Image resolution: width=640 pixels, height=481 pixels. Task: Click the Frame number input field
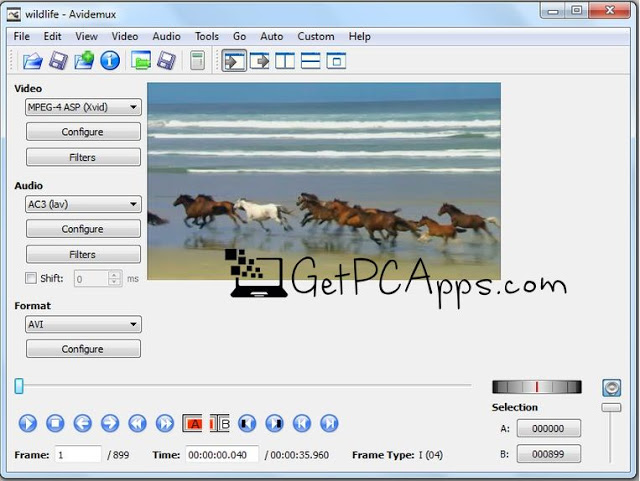[x=78, y=454]
